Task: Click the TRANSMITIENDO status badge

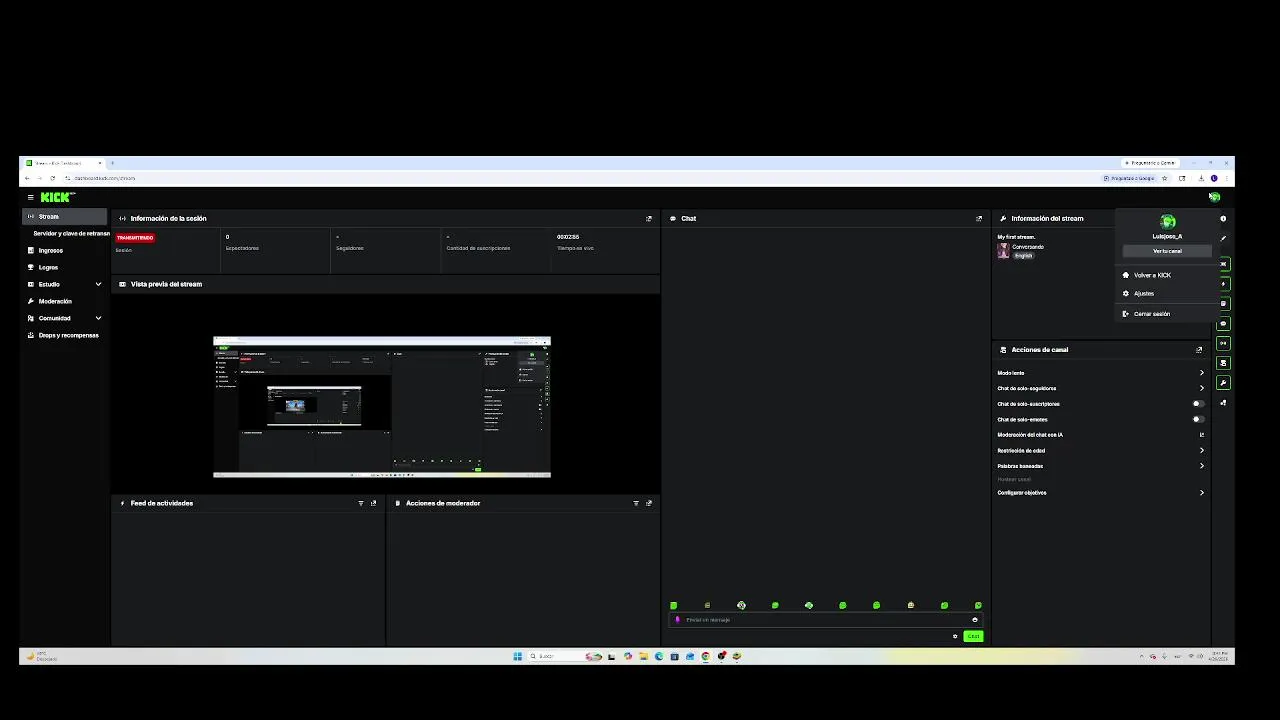Action: pos(135,238)
